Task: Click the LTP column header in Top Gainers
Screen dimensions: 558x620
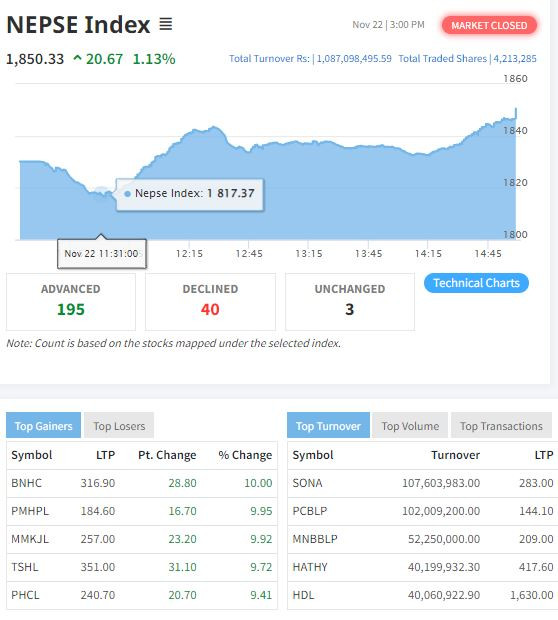Action: click(106, 455)
